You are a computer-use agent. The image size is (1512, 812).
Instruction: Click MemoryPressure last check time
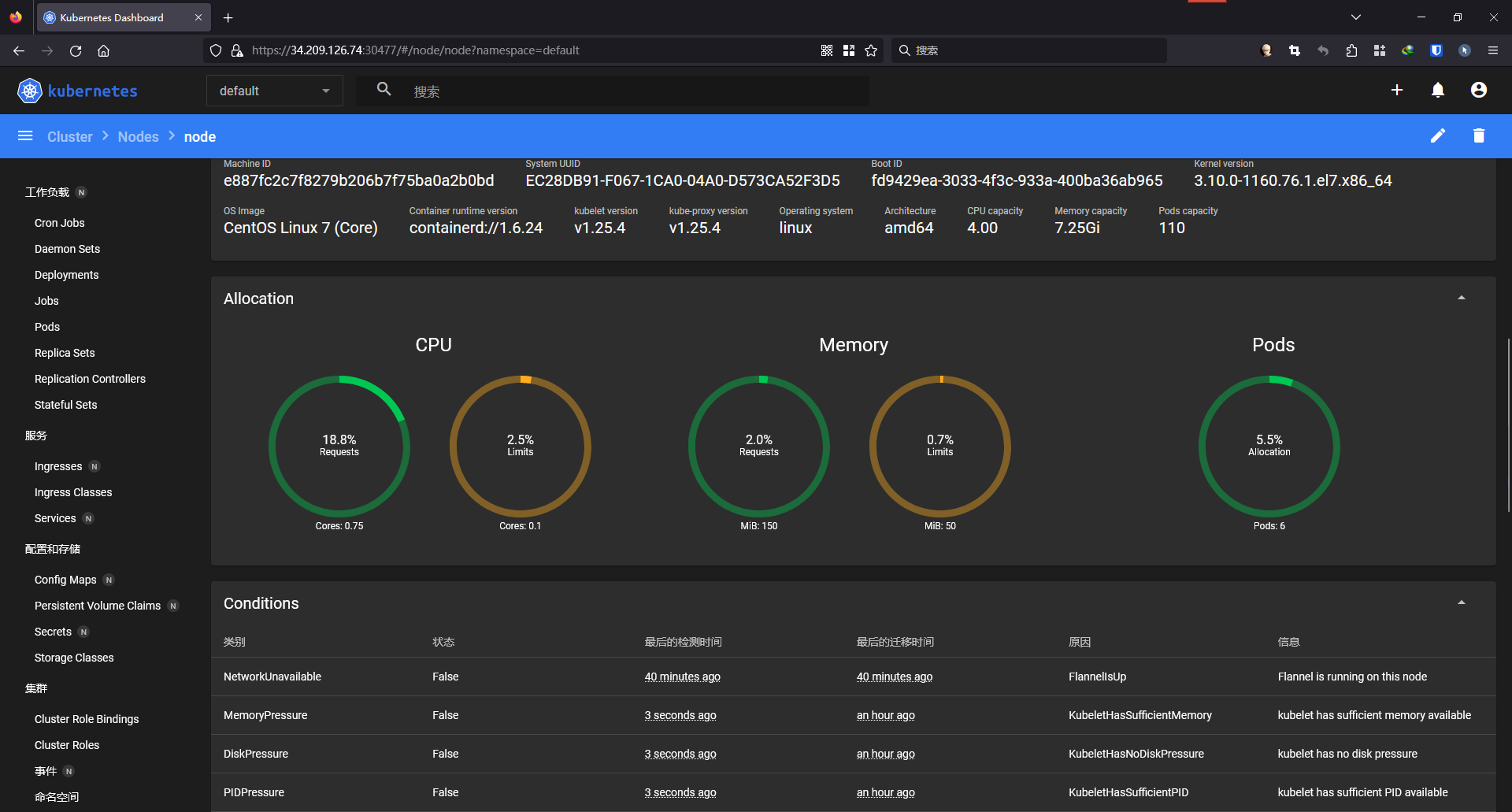(x=680, y=715)
